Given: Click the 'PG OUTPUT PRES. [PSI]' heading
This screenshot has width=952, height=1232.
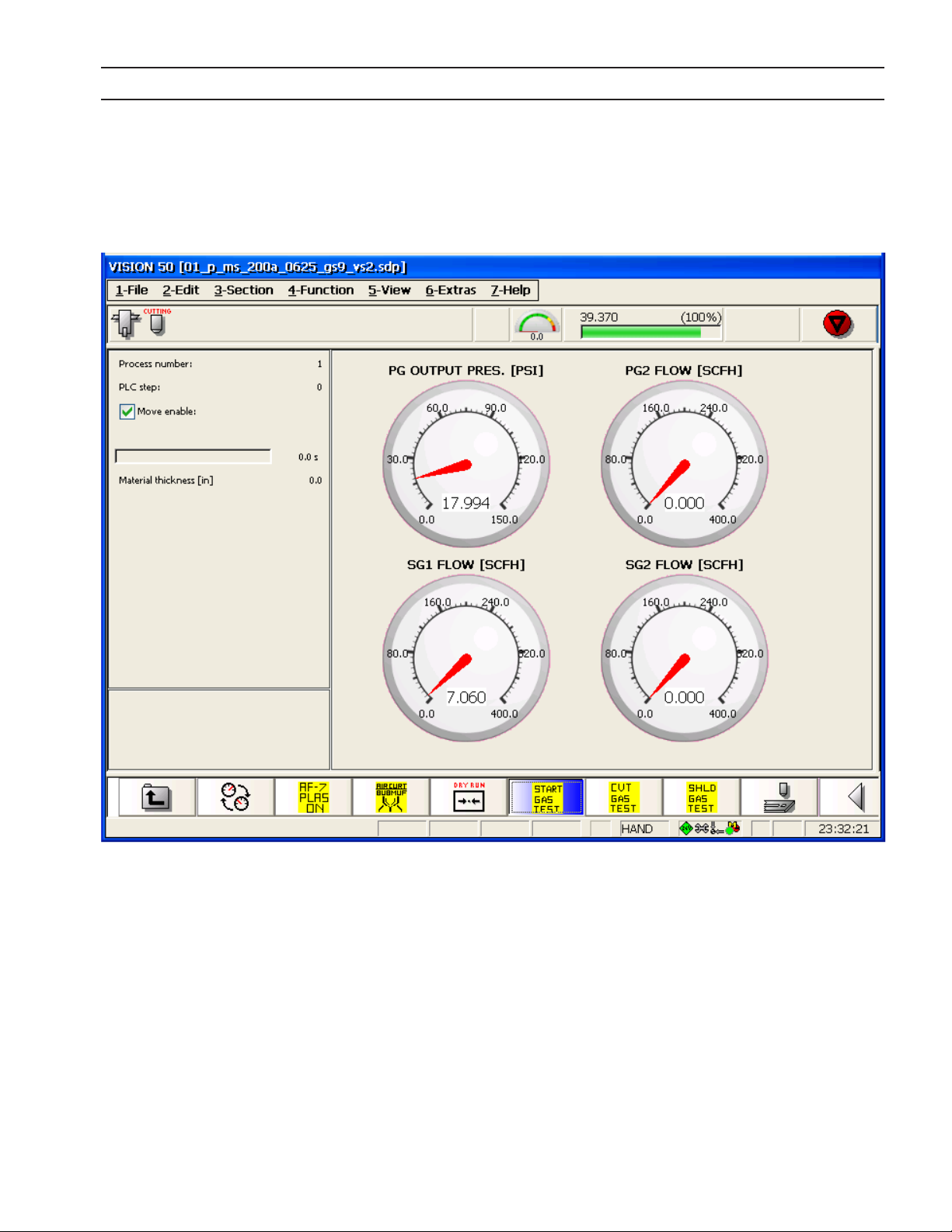Looking at the screenshot, I should tap(466, 371).
